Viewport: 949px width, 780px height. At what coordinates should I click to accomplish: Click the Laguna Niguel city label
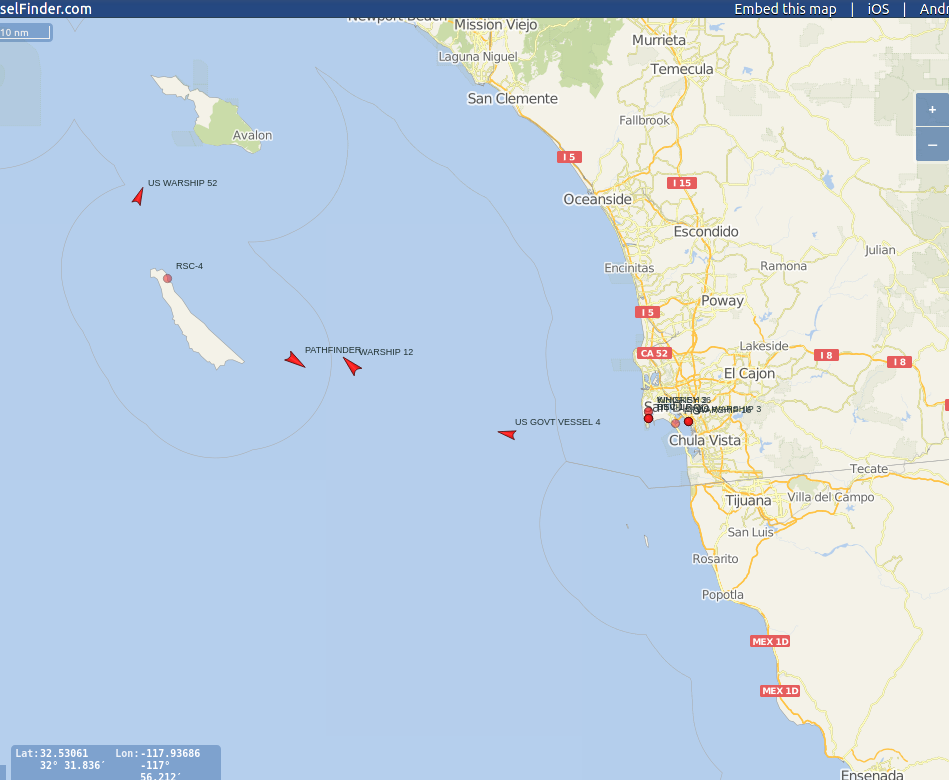tap(478, 57)
